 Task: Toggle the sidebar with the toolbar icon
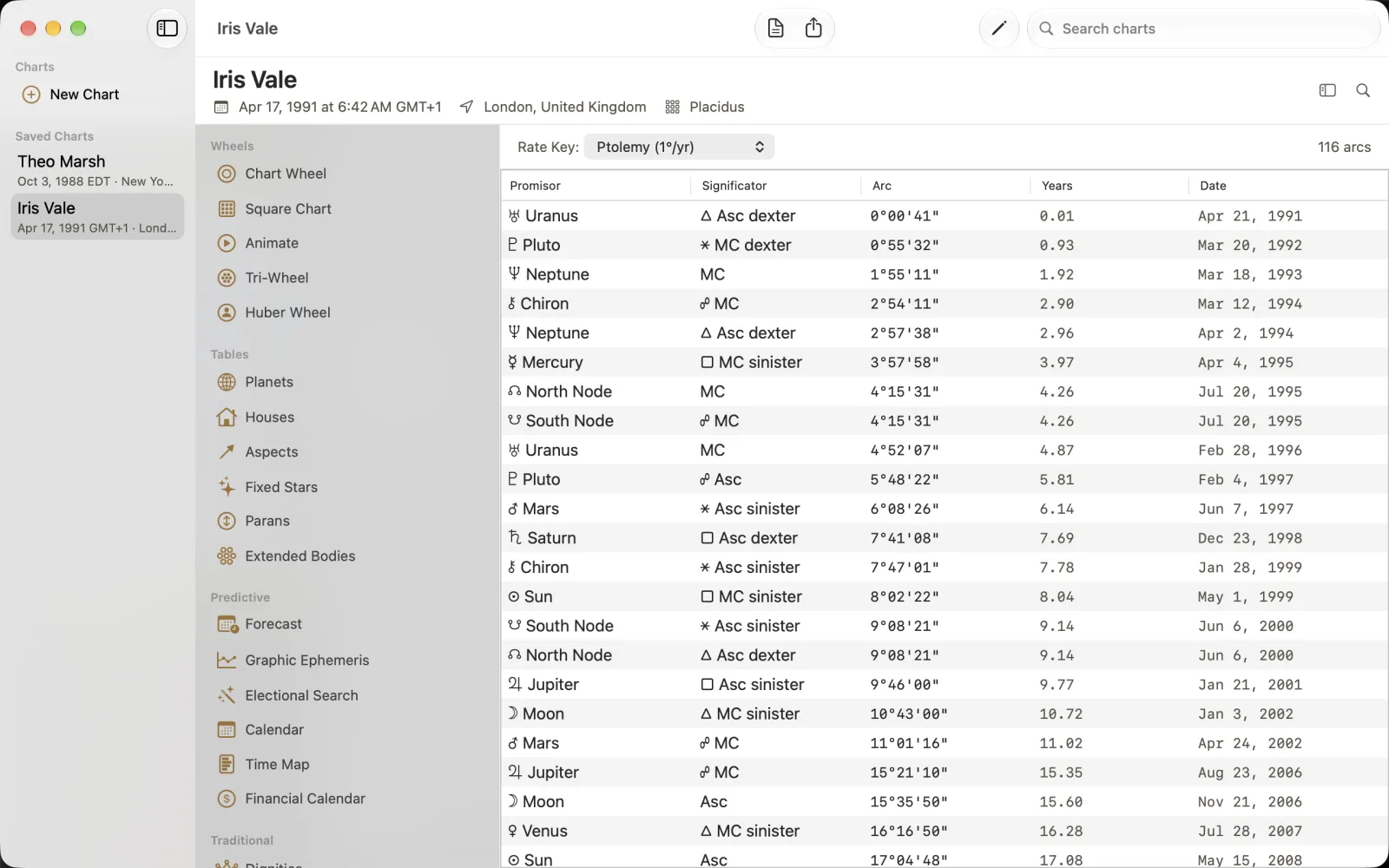tap(167, 29)
